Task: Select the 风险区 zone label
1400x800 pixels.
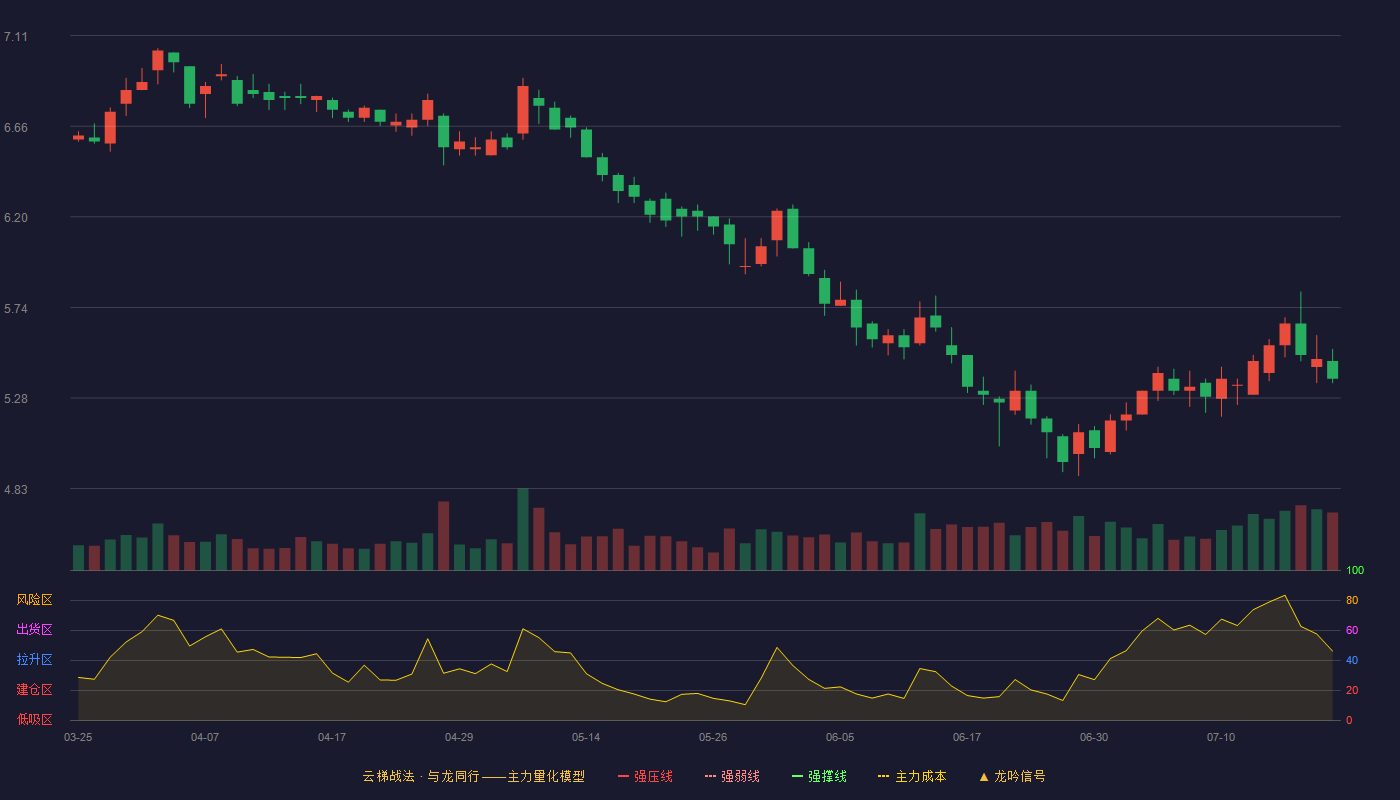Action: click(x=34, y=600)
